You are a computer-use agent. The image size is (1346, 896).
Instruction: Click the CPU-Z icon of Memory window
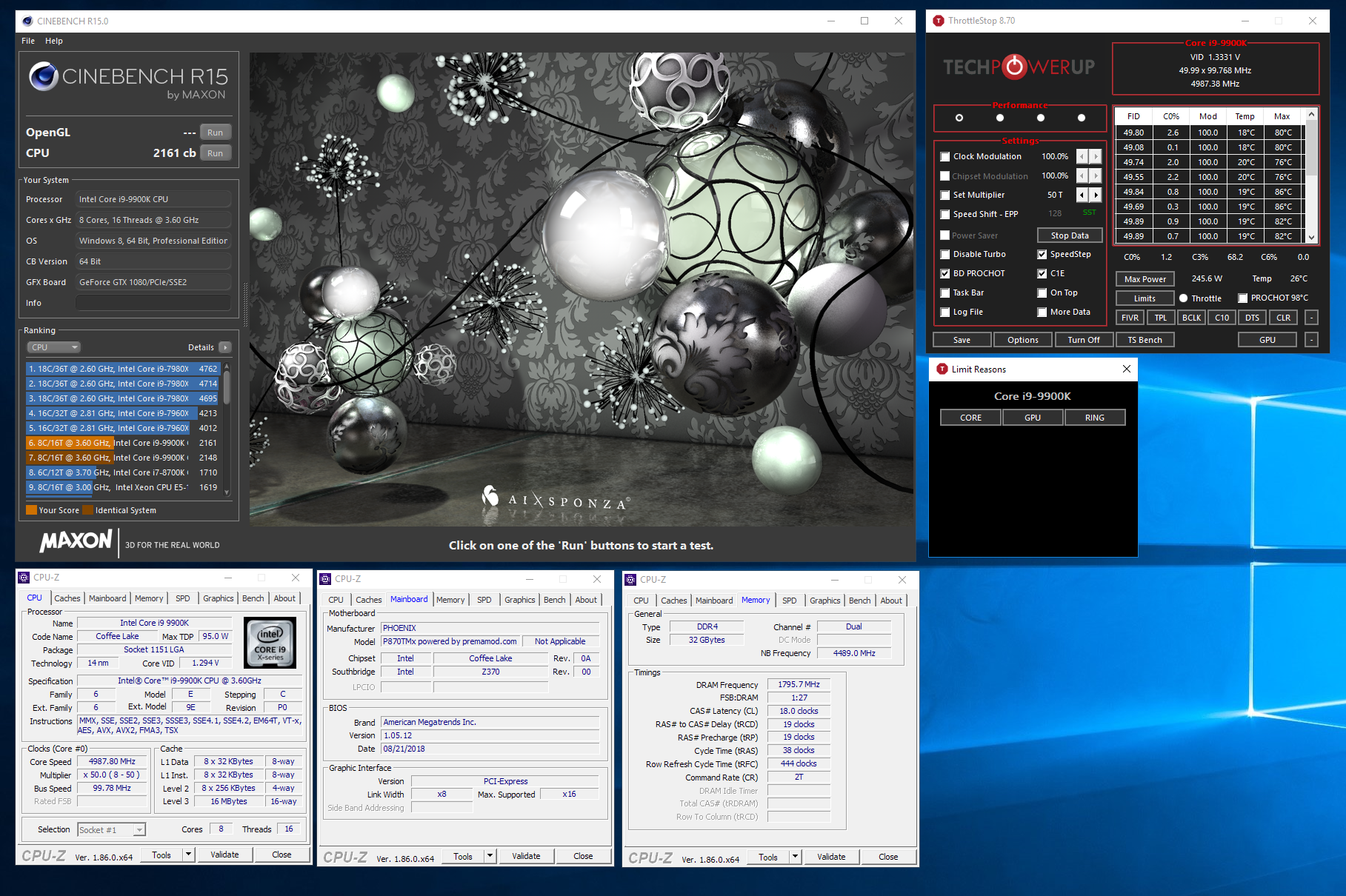630,580
